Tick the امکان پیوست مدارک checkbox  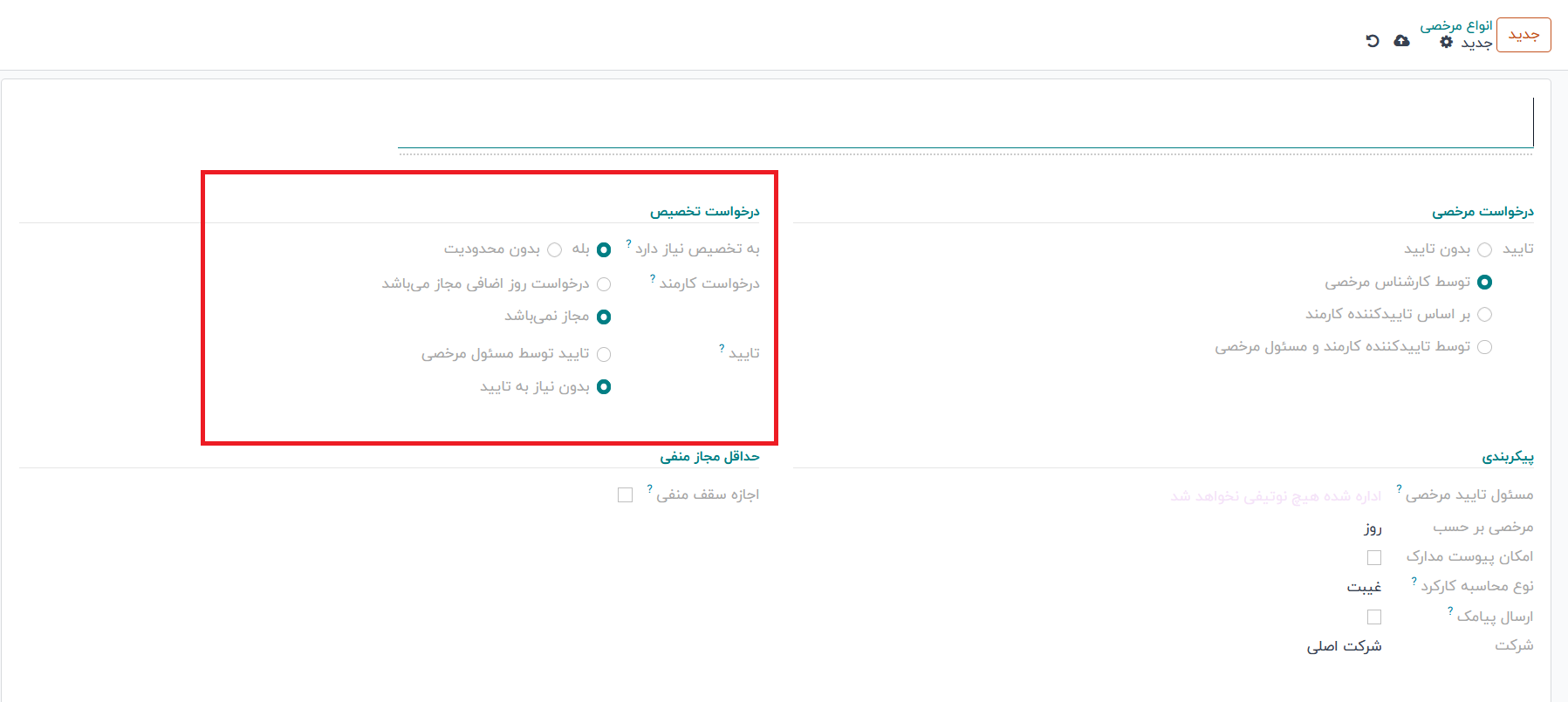pos(1374,557)
